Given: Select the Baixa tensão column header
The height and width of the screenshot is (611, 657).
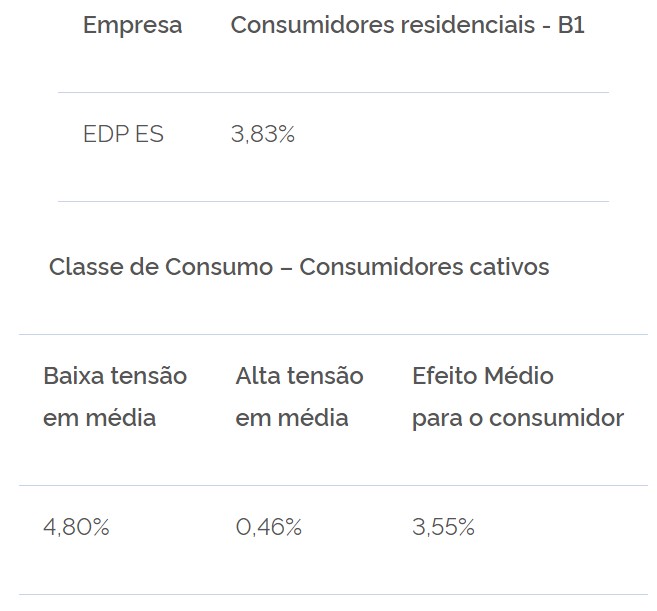Looking at the screenshot, I should click(x=115, y=375).
